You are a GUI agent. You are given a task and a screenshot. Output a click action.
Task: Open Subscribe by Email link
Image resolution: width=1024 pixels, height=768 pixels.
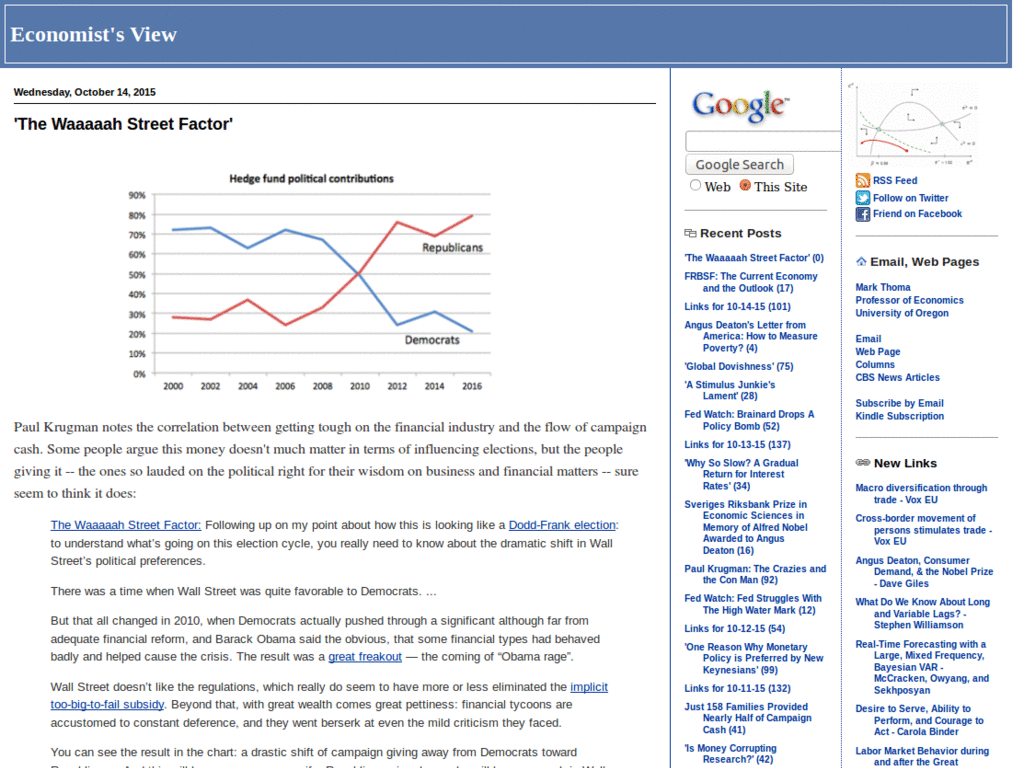point(899,404)
